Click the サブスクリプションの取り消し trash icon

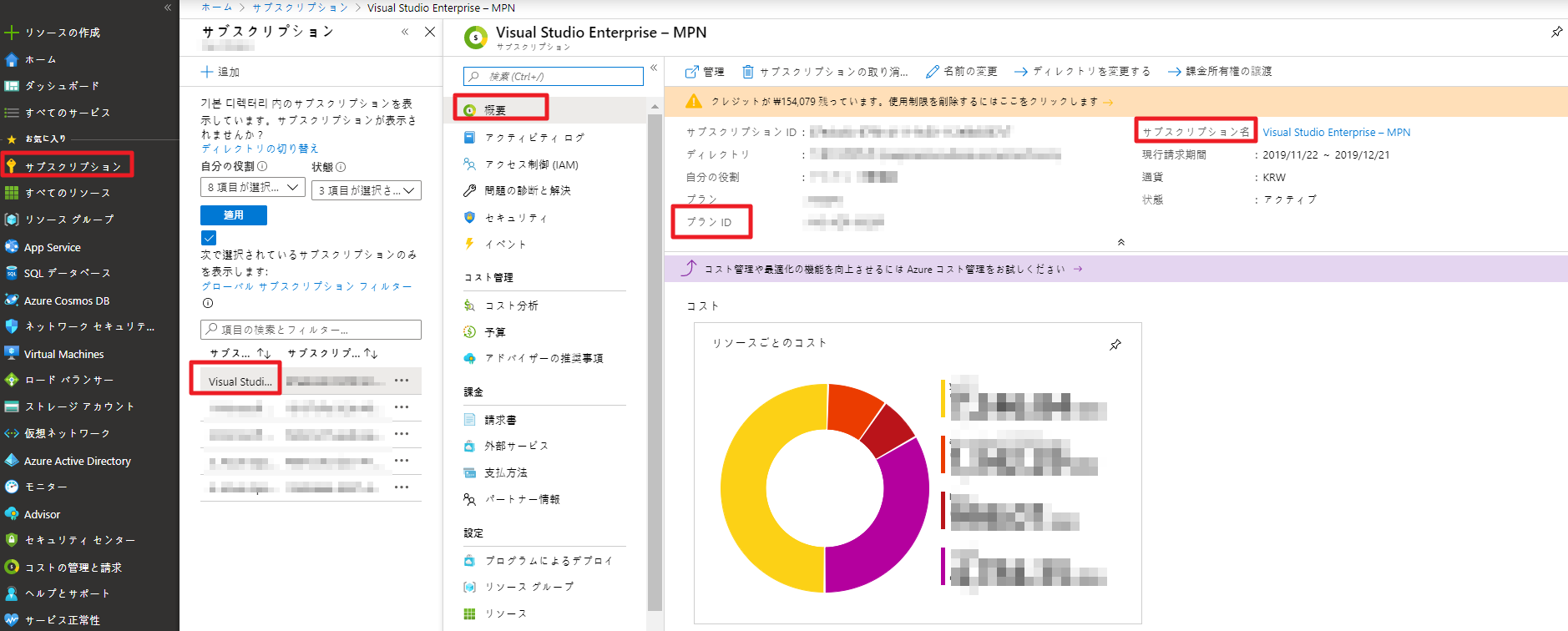click(x=748, y=72)
